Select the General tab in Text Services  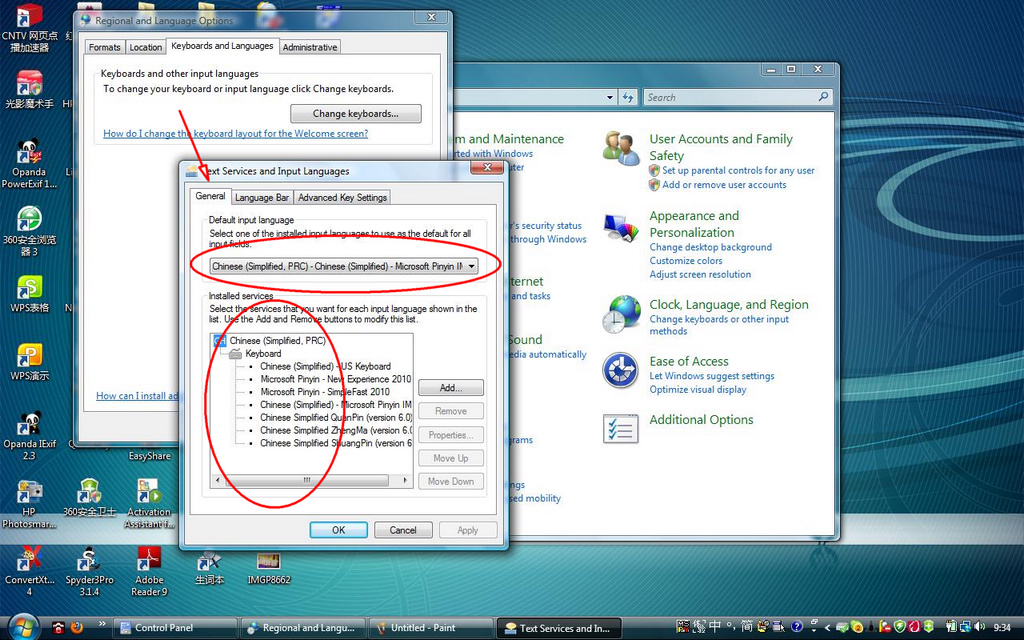[x=210, y=196]
